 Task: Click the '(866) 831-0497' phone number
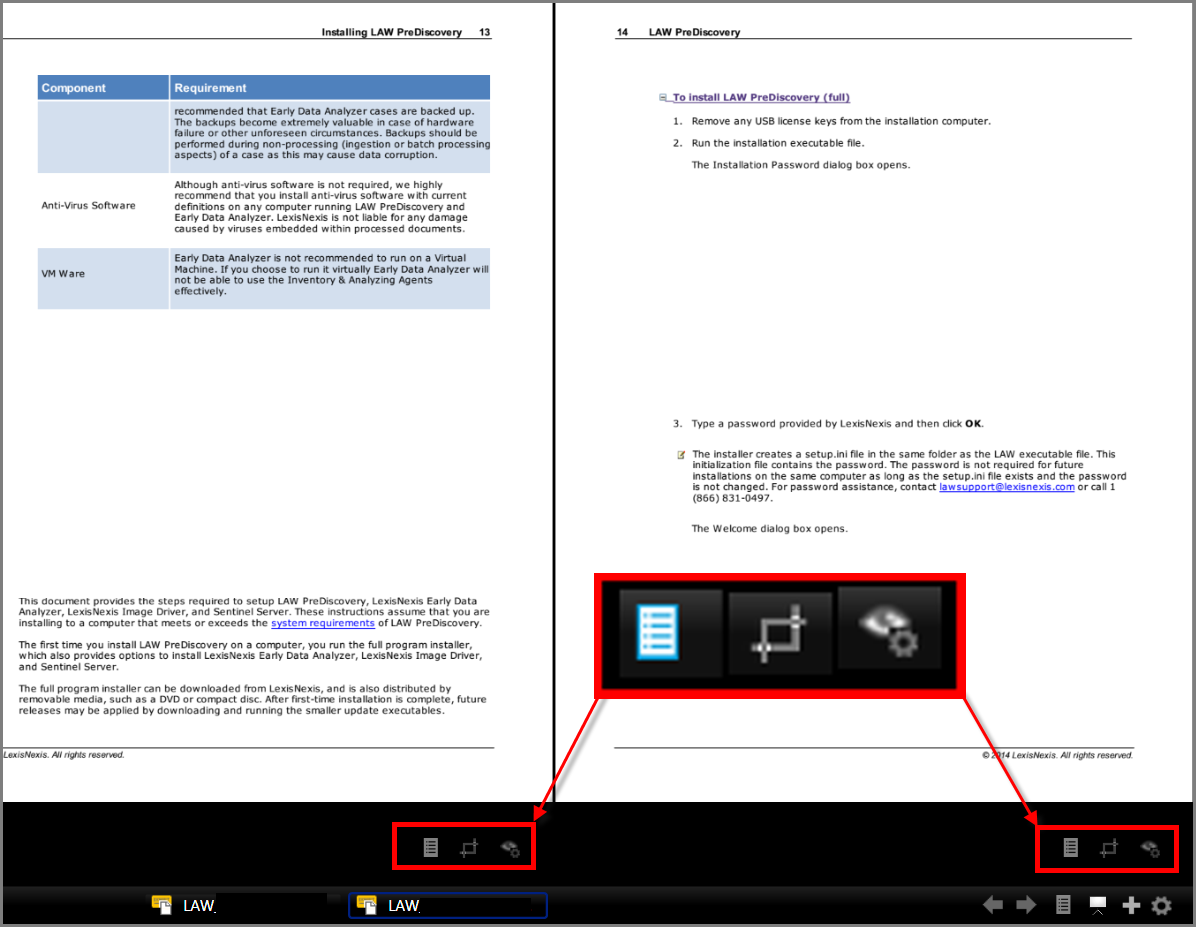tap(731, 498)
